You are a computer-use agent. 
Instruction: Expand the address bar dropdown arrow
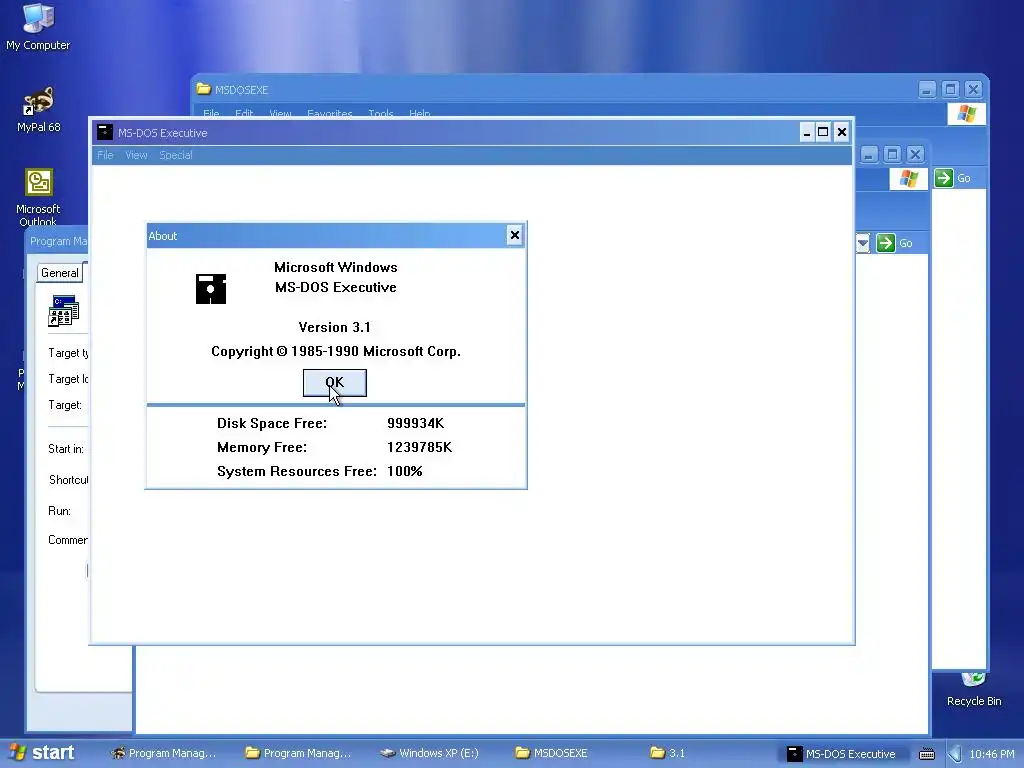(x=863, y=243)
